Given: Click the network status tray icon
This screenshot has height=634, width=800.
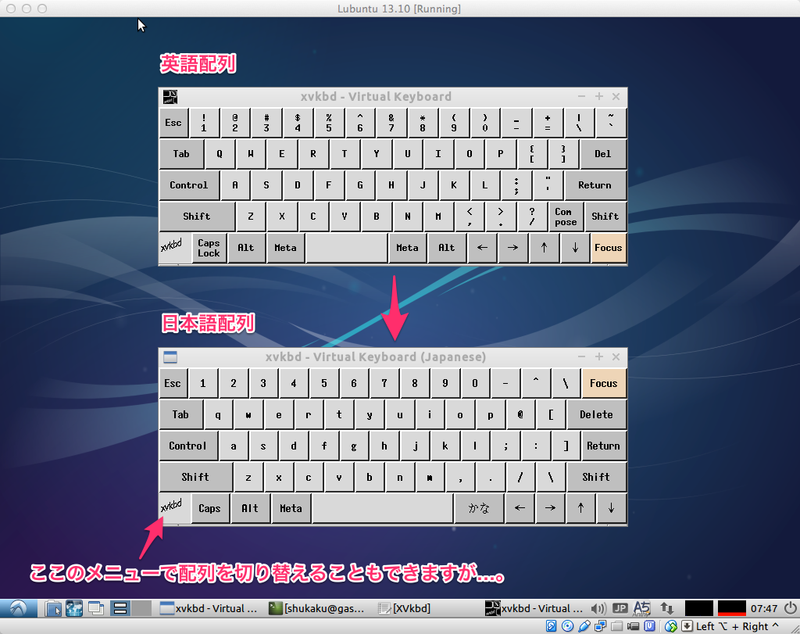Looking at the screenshot, I should 667,608.
